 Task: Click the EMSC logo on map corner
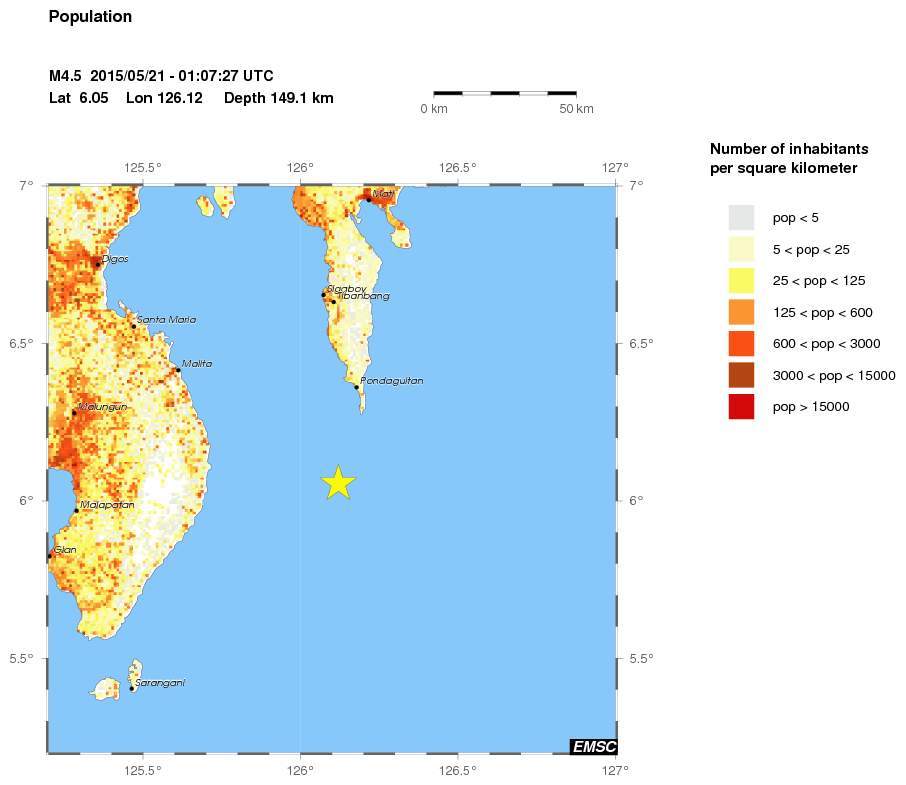(x=593, y=747)
